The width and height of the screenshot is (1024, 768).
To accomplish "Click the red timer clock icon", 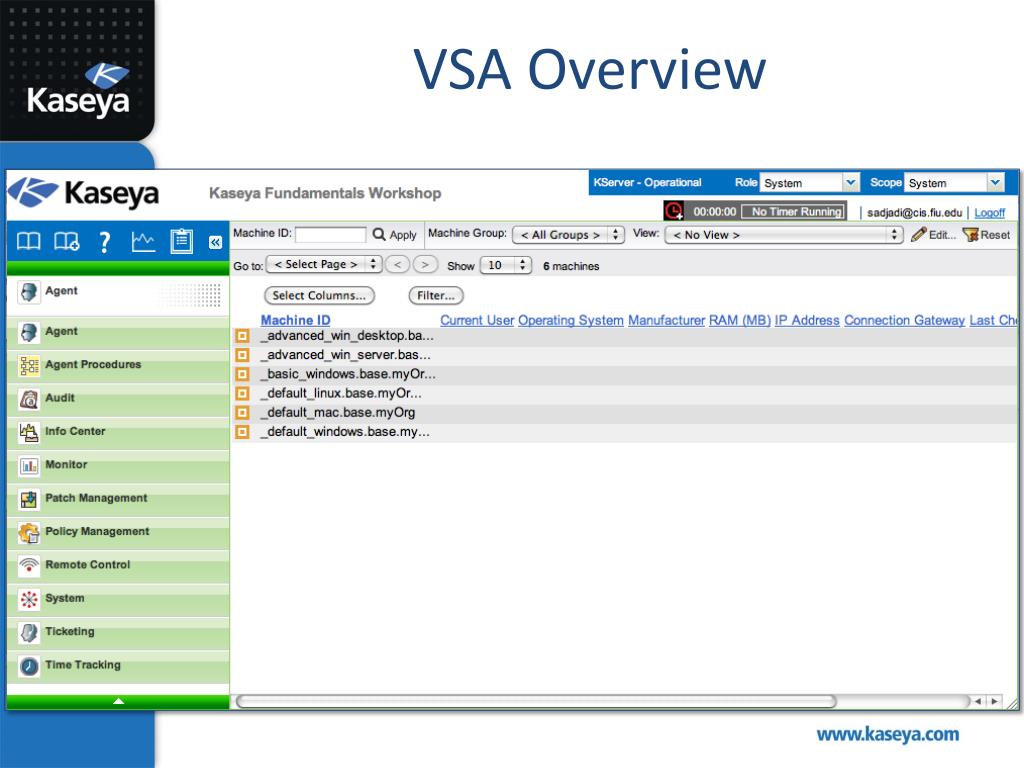I will [x=673, y=210].
